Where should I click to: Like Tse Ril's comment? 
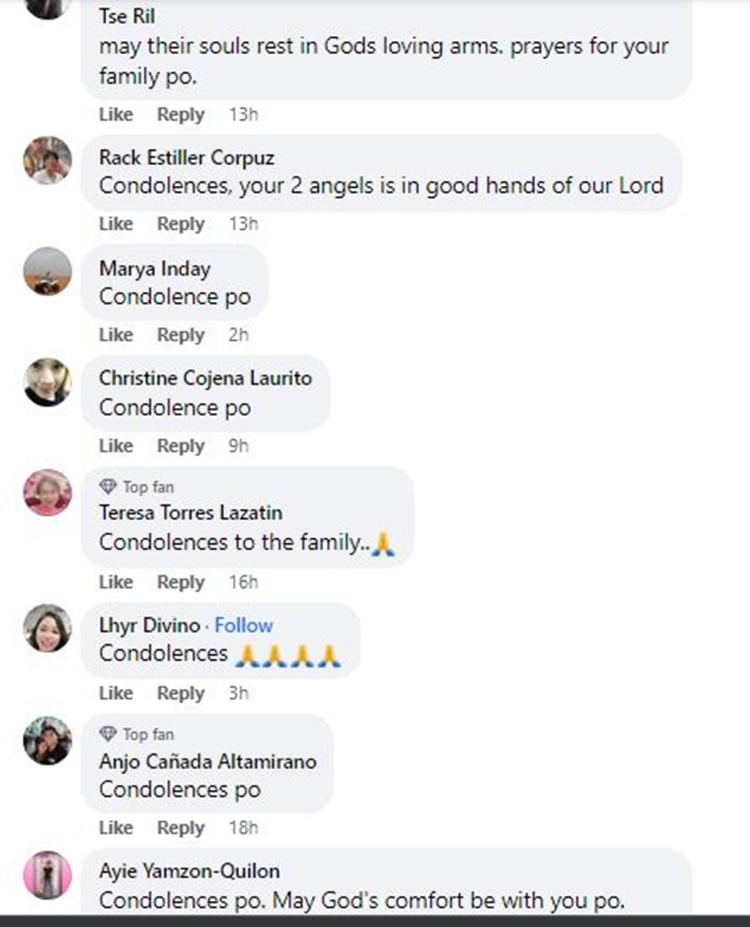click(x=116, y=115)
